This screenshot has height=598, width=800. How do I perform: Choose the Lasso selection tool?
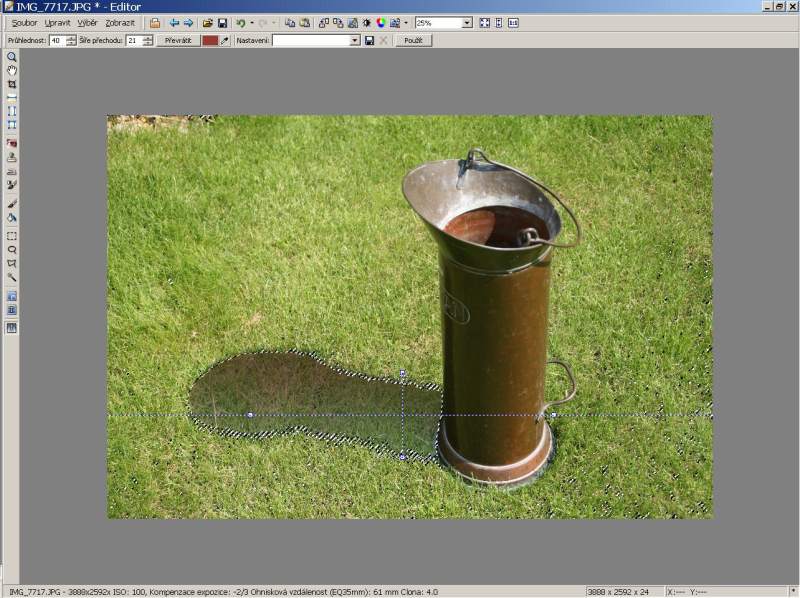coord(12,250)
